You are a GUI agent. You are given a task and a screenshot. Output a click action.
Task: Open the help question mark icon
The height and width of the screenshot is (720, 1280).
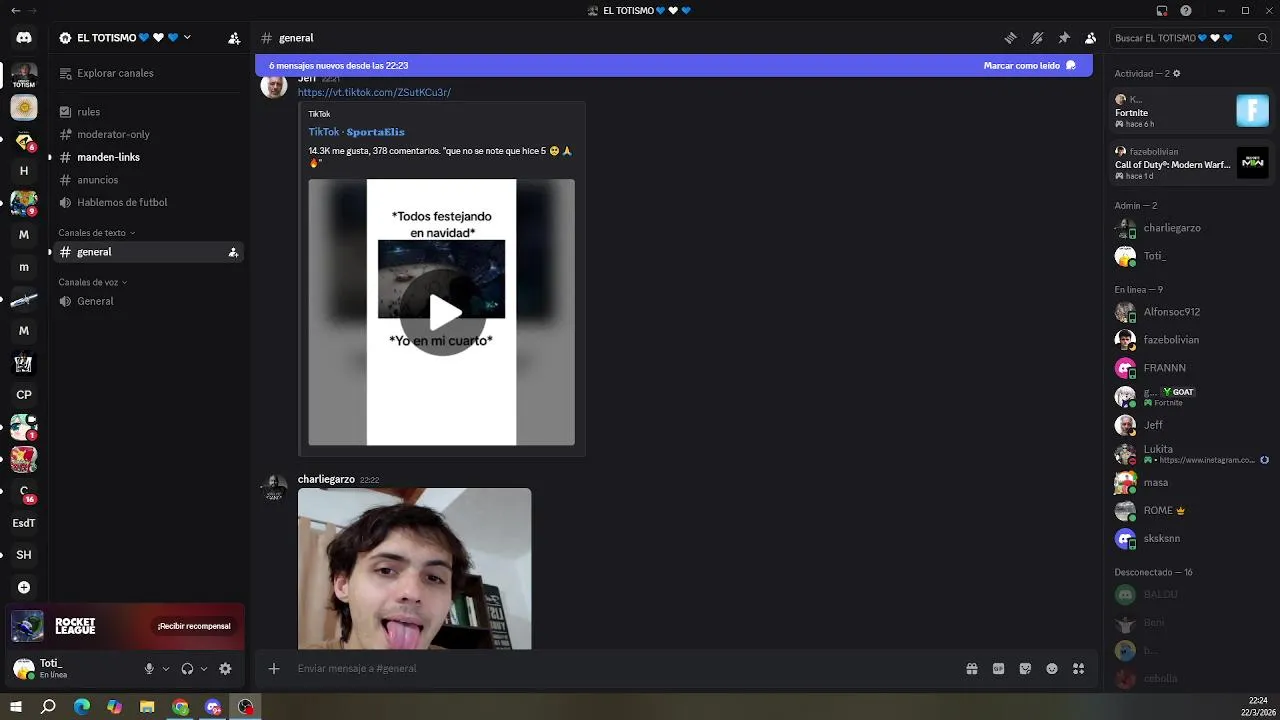pyautogui.click(x=1186, y=11)
